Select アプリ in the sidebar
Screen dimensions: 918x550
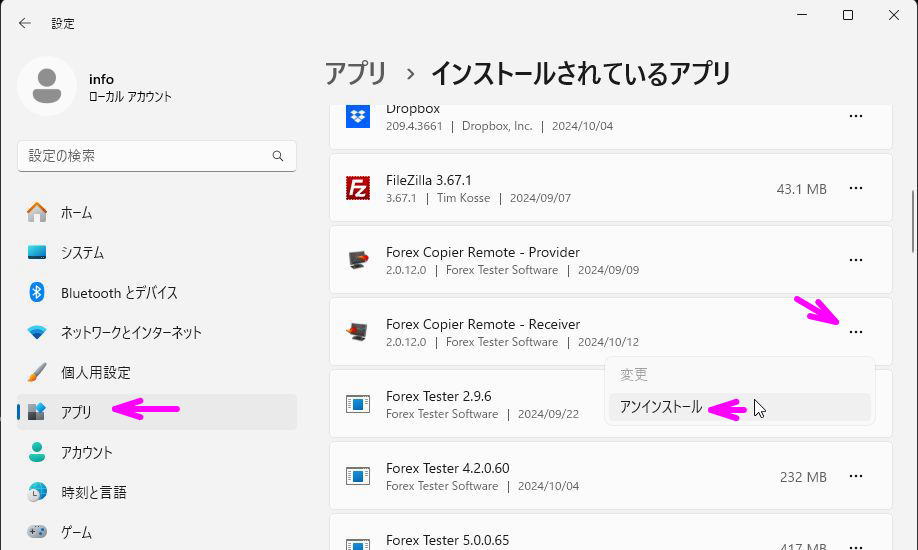coord(157,412)
